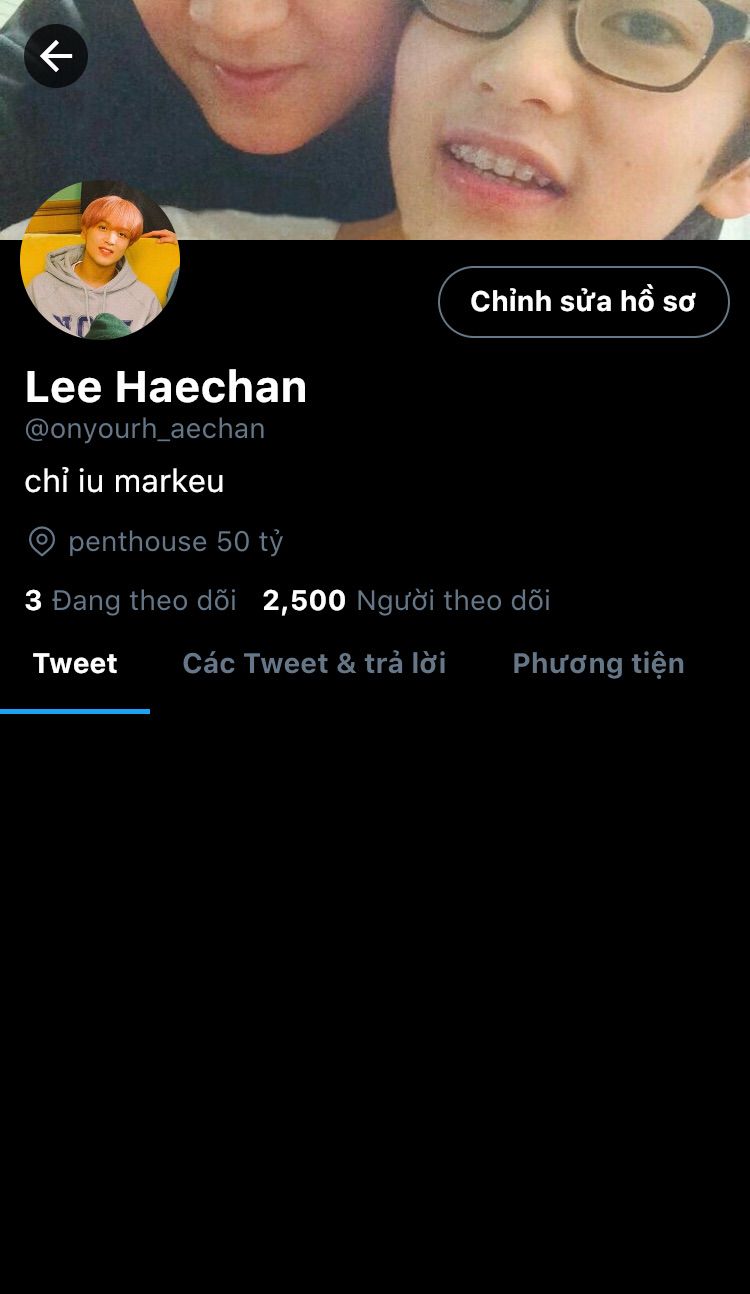
Task: Click the following count number 3
Action: pyautogui.click(x=33, y=601)
